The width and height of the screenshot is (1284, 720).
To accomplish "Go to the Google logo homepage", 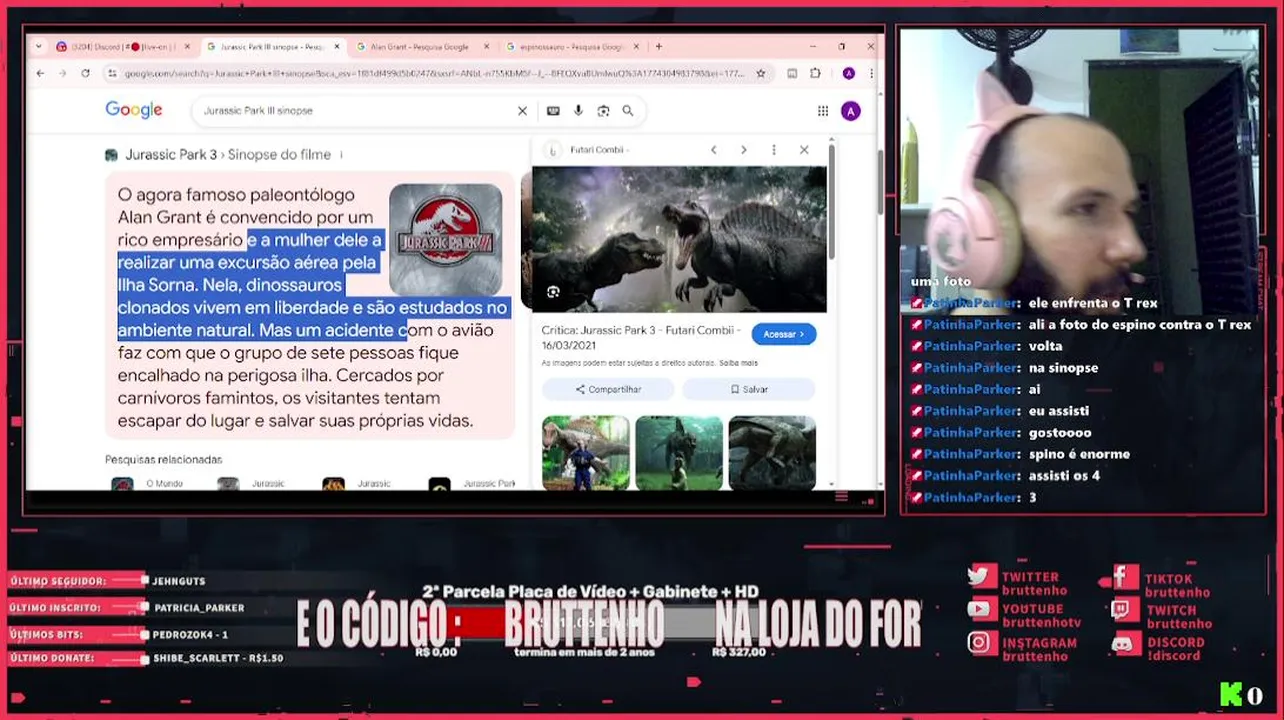I will pos(134,110).
